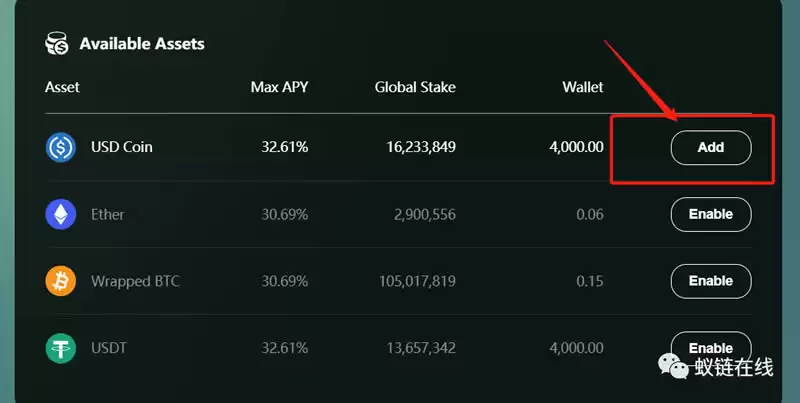Click the Wallet column header

click(583, 87)
